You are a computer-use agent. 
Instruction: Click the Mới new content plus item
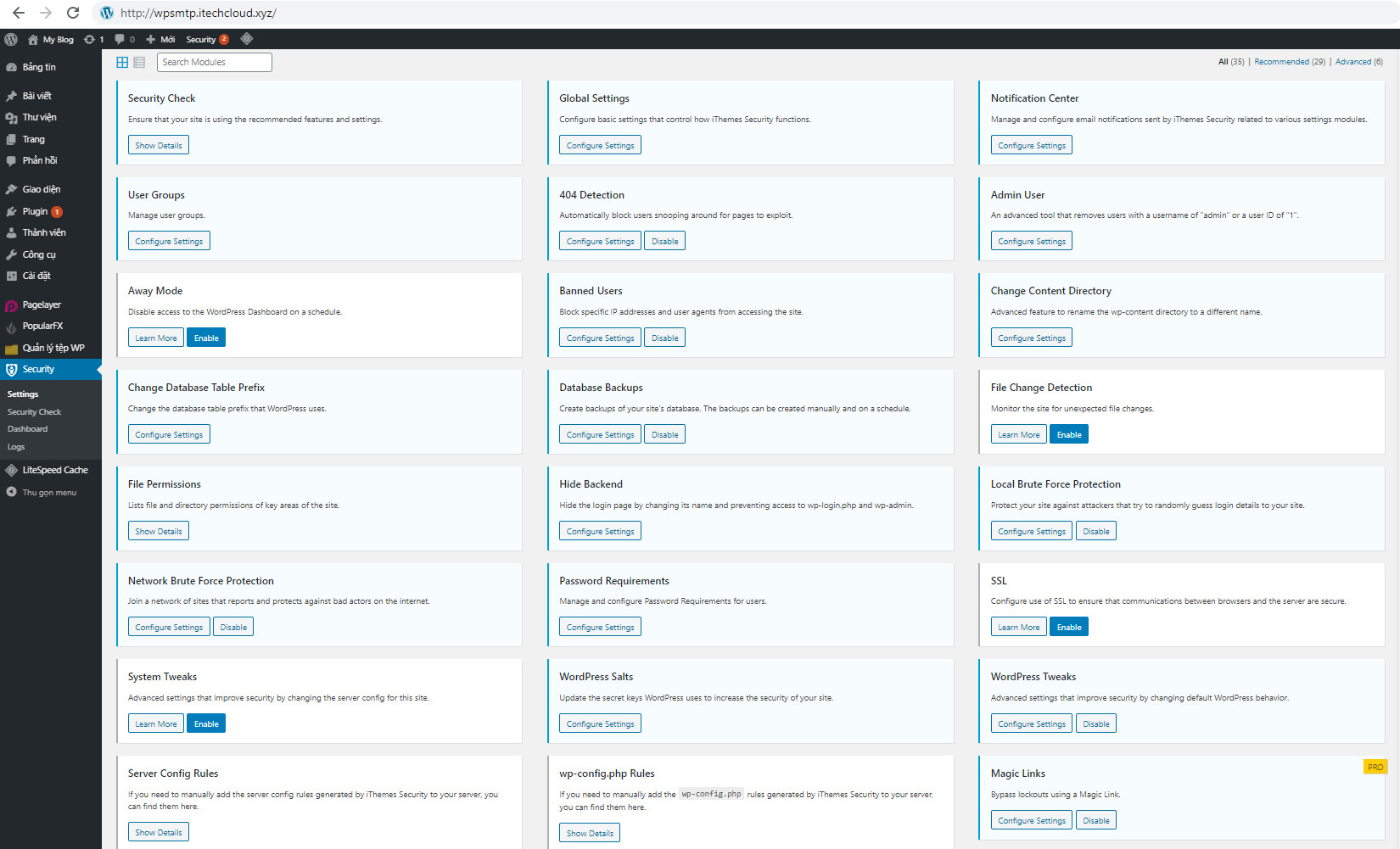point(160,39)
